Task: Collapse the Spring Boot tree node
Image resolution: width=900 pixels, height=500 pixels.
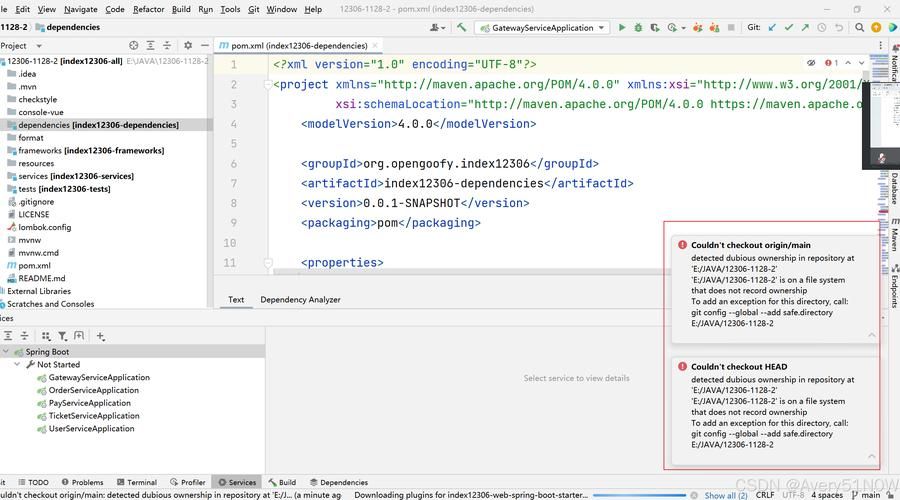Action: click(6, 352)
